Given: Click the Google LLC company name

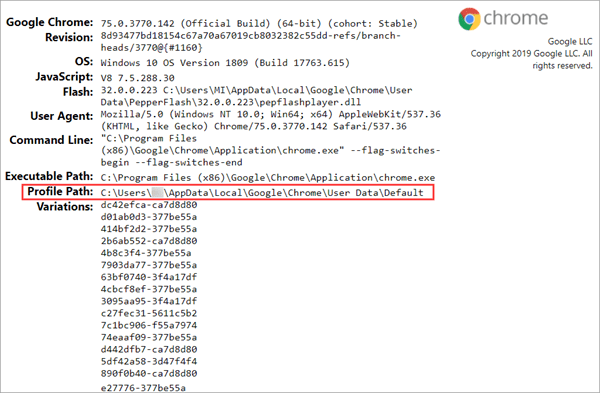Looking at the screenshot, I should pos(570,41).
